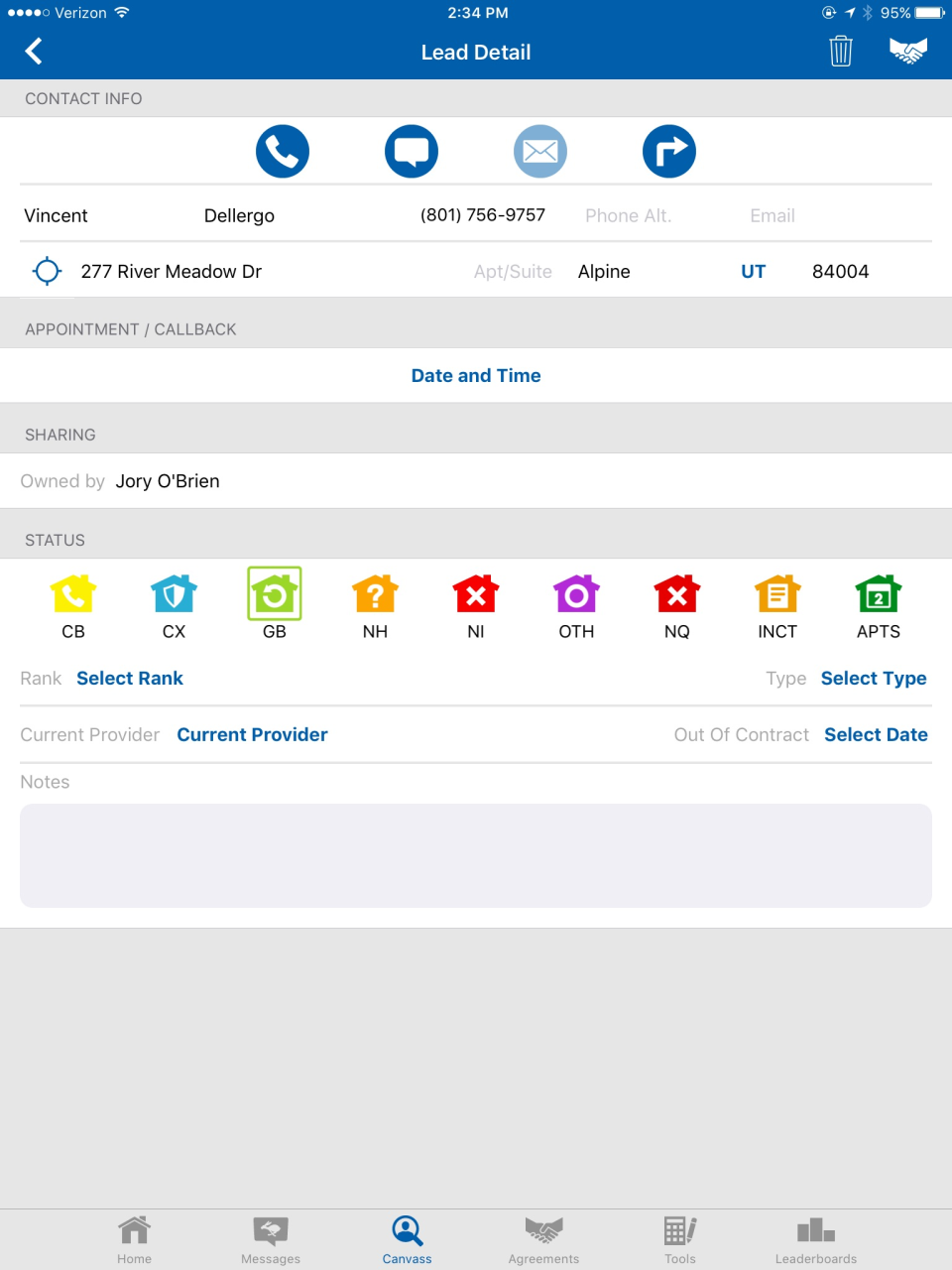Tap Select Date for Out Of Contract
Screen dimensions: 952x1270
pos(876,734)
